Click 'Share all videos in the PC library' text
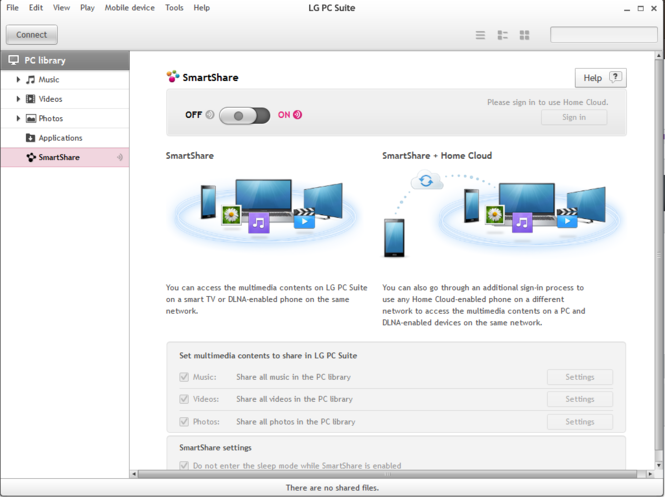Image resolution: width=665 pixels, height=497 pixels. [294, 399]
